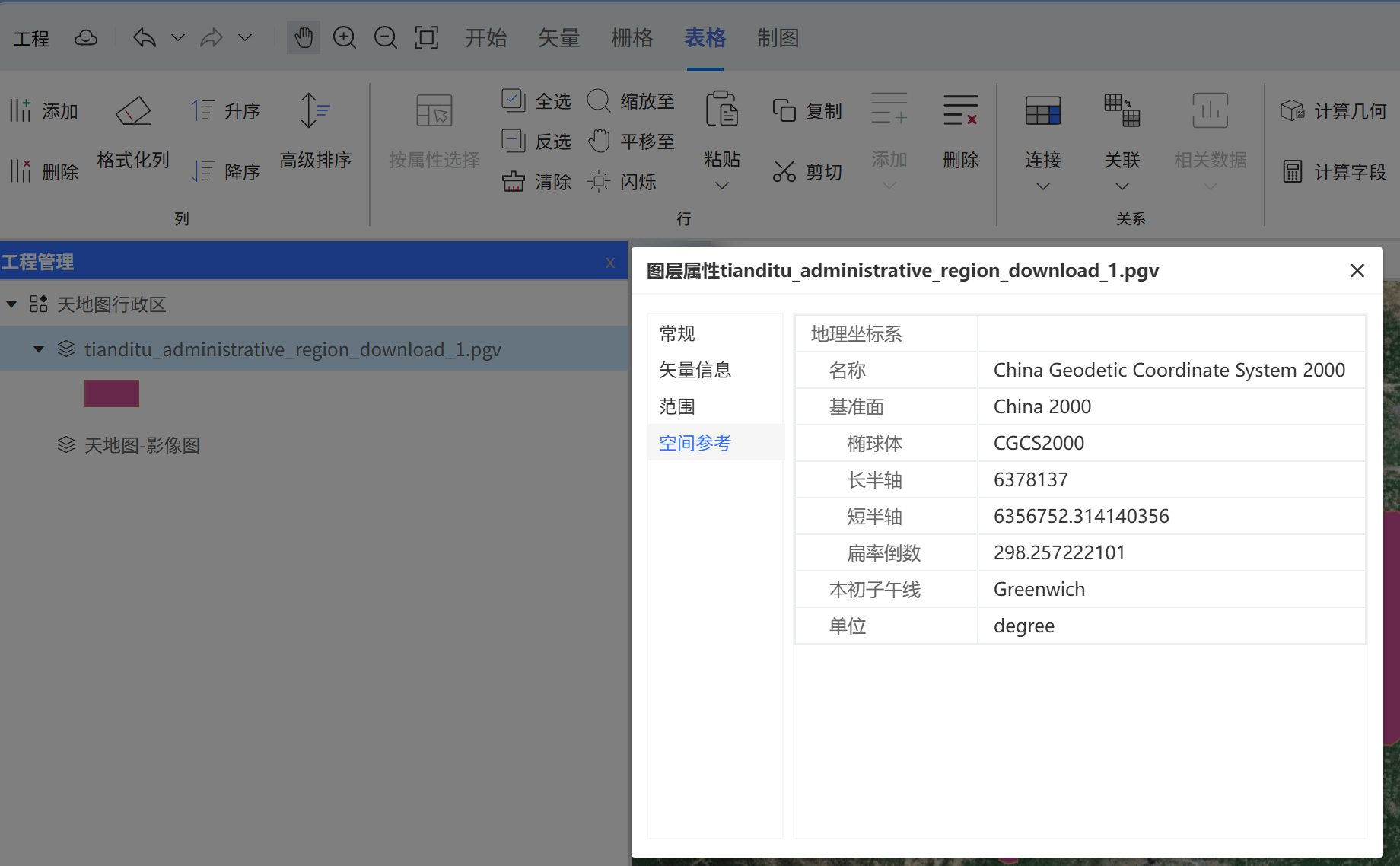The height and width of the screenshot is (866, 1400).
Task: Delete a column with 删除 in 列 group
Action: (x=44, y=172)
